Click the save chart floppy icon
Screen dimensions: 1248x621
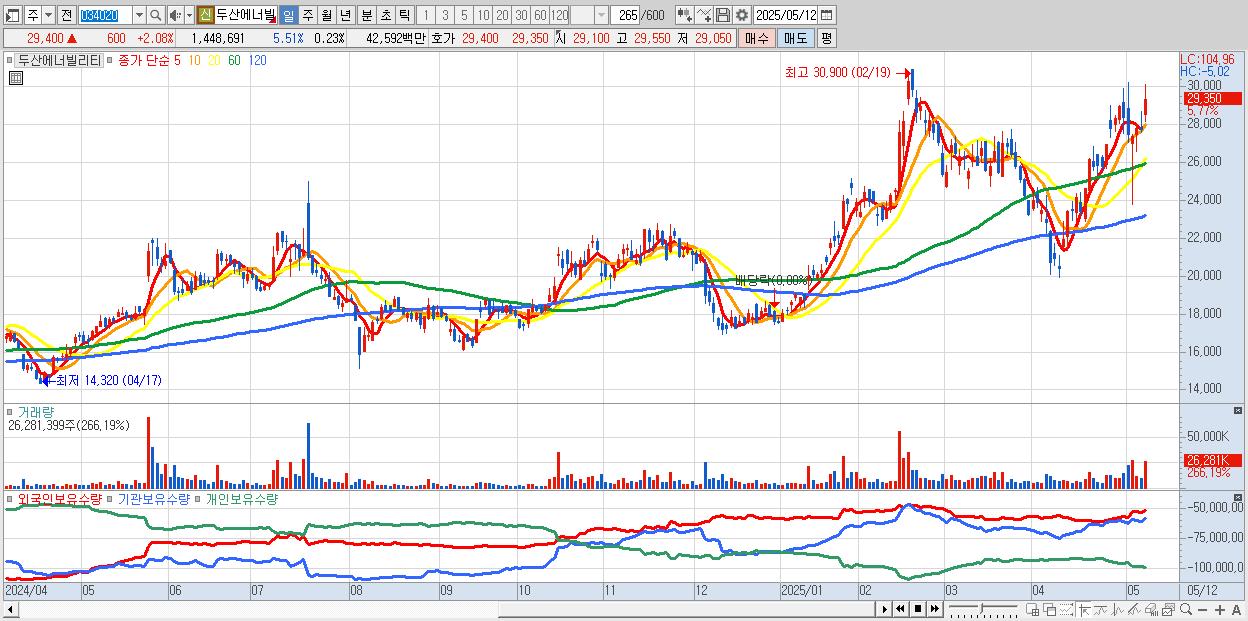pyautogui.click(x=723, y=15)
